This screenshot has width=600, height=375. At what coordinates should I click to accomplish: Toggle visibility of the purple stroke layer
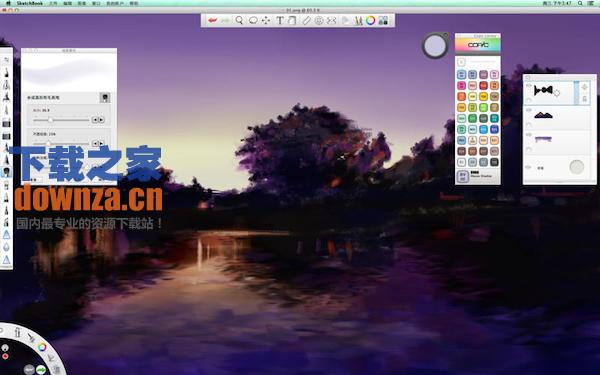point(529,135)
